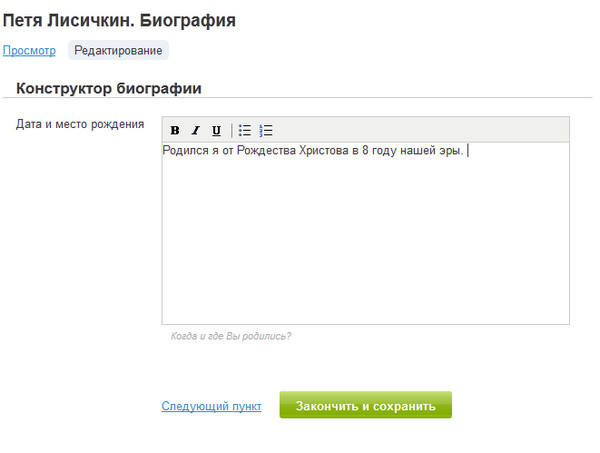The width and height of the screenshot is (600, 453).
Task: Open the Следующий пункт link
Action: (211, 407)
